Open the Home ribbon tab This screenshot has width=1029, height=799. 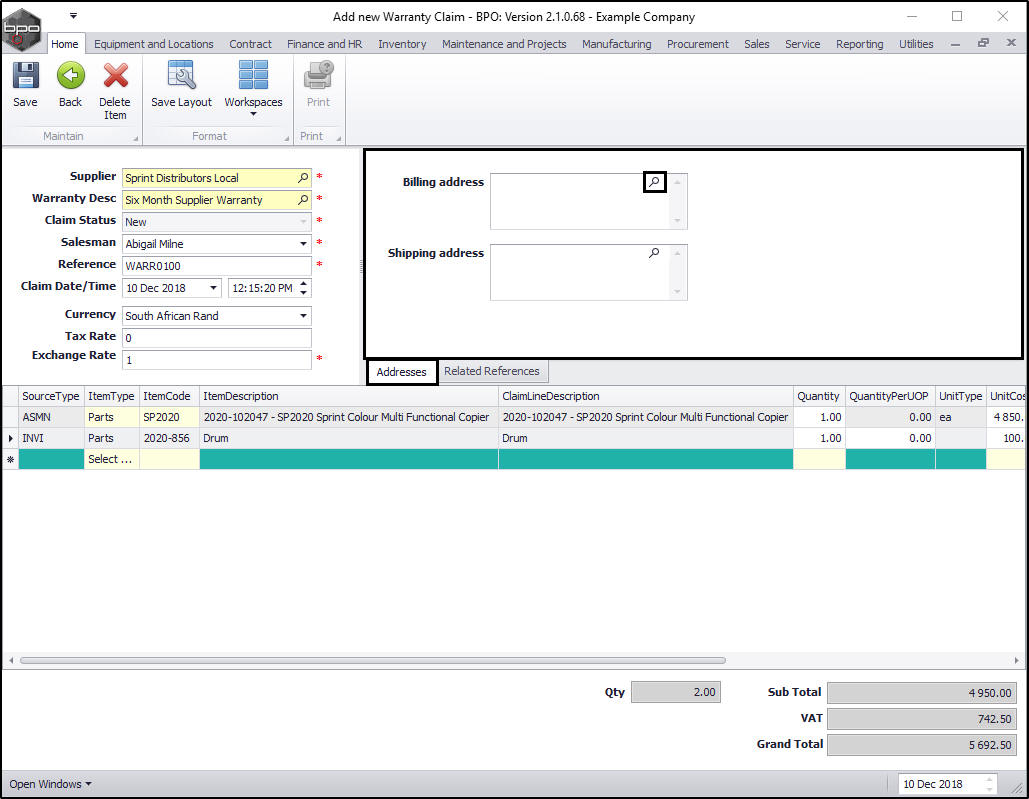pos(65,44)
